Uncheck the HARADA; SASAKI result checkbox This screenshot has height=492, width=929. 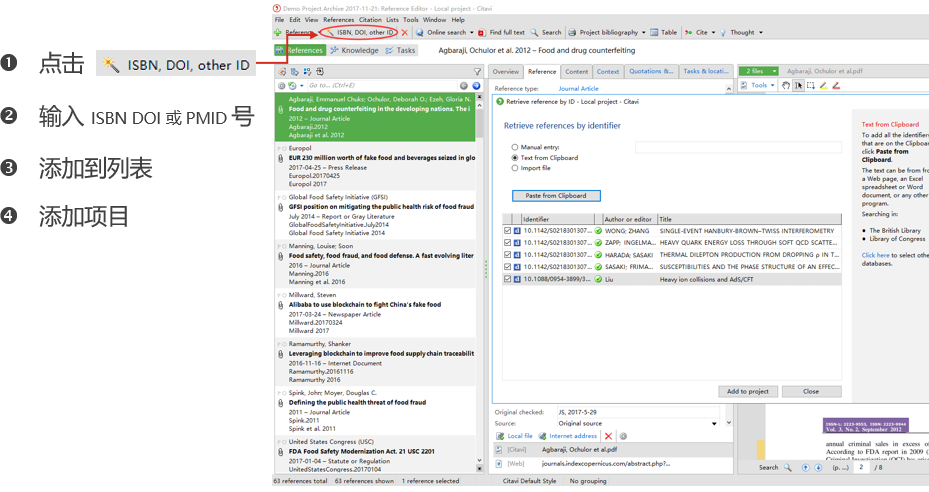pyautogui.click(x=508, y=255)
